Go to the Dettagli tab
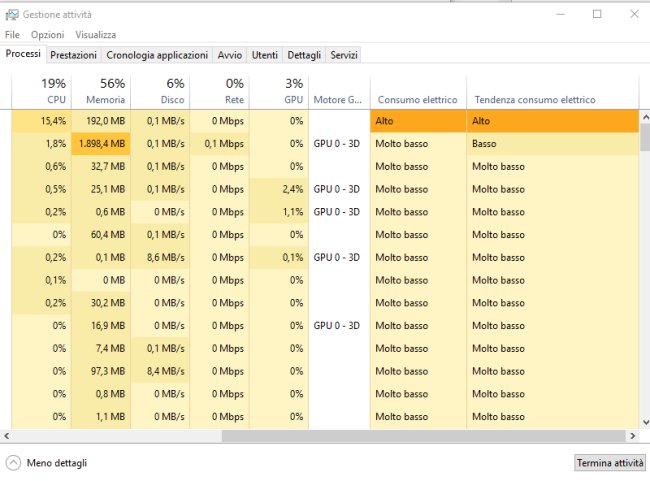 tap(304, 55)
